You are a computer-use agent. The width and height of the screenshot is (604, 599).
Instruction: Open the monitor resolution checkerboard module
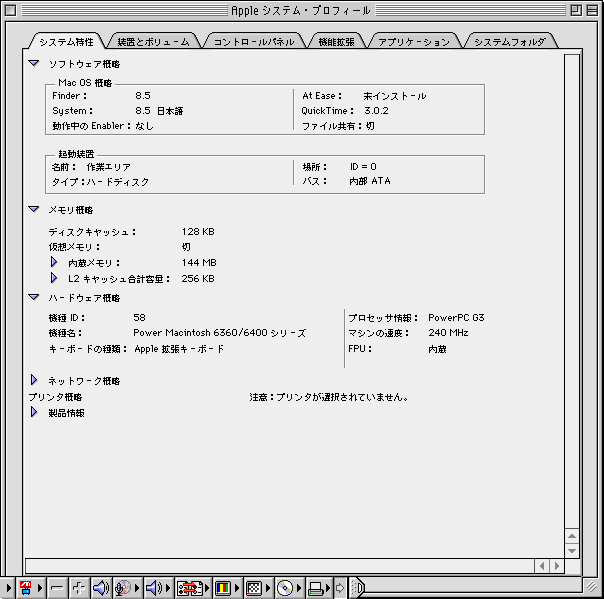click(258, 588)
